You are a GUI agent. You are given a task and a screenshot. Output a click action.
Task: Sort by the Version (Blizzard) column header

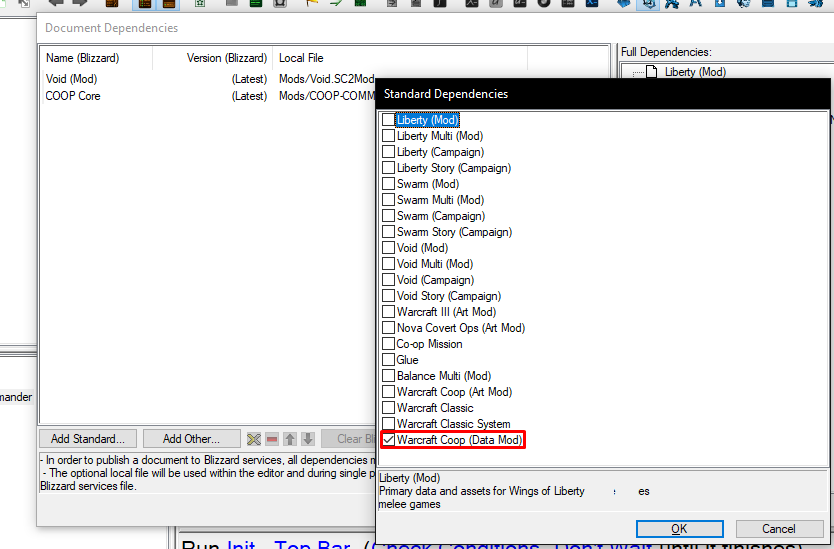212,58
